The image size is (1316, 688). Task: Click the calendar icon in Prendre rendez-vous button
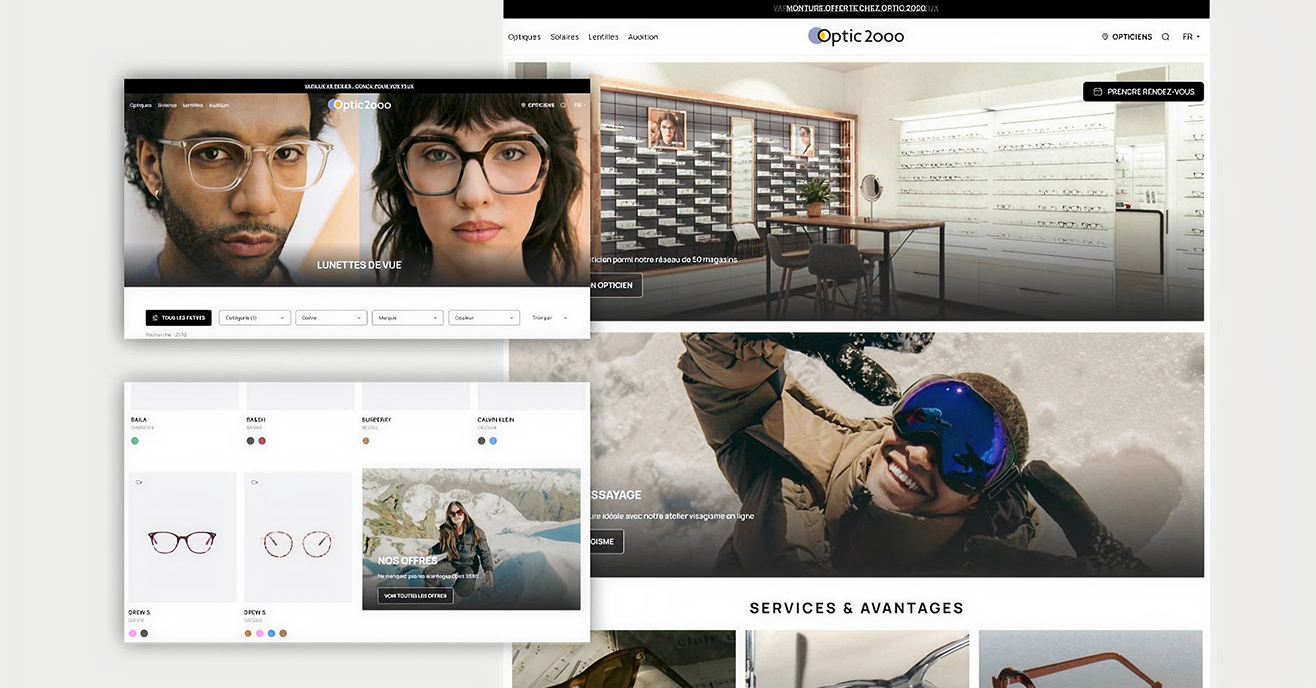point(1097,92)
